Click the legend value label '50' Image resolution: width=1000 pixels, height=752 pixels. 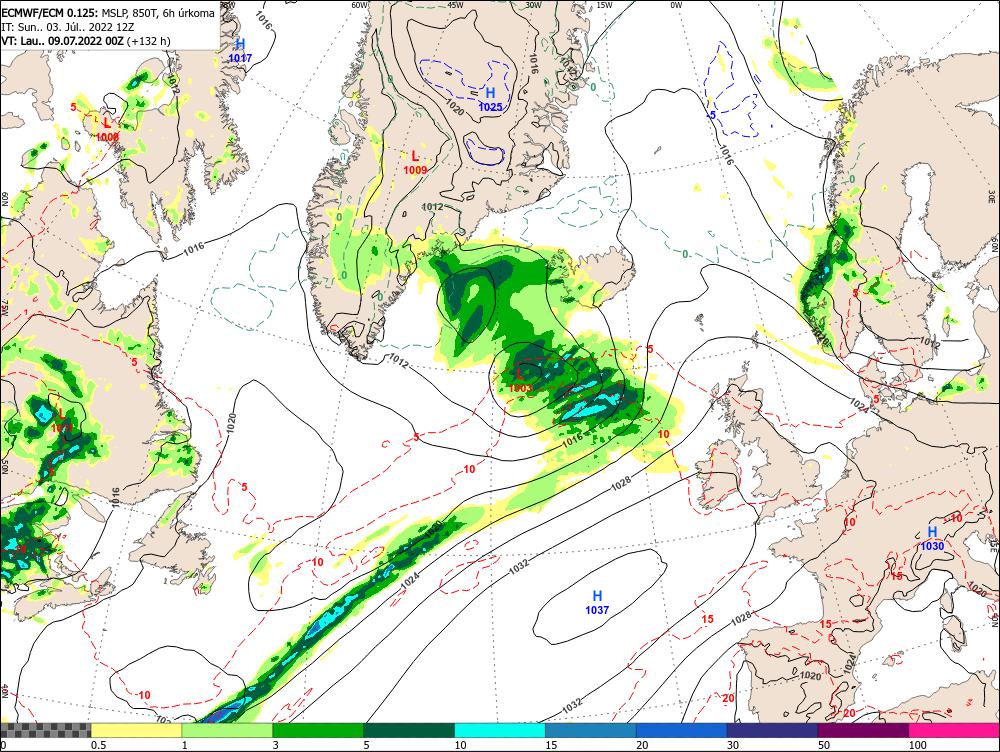click(823, 745)
